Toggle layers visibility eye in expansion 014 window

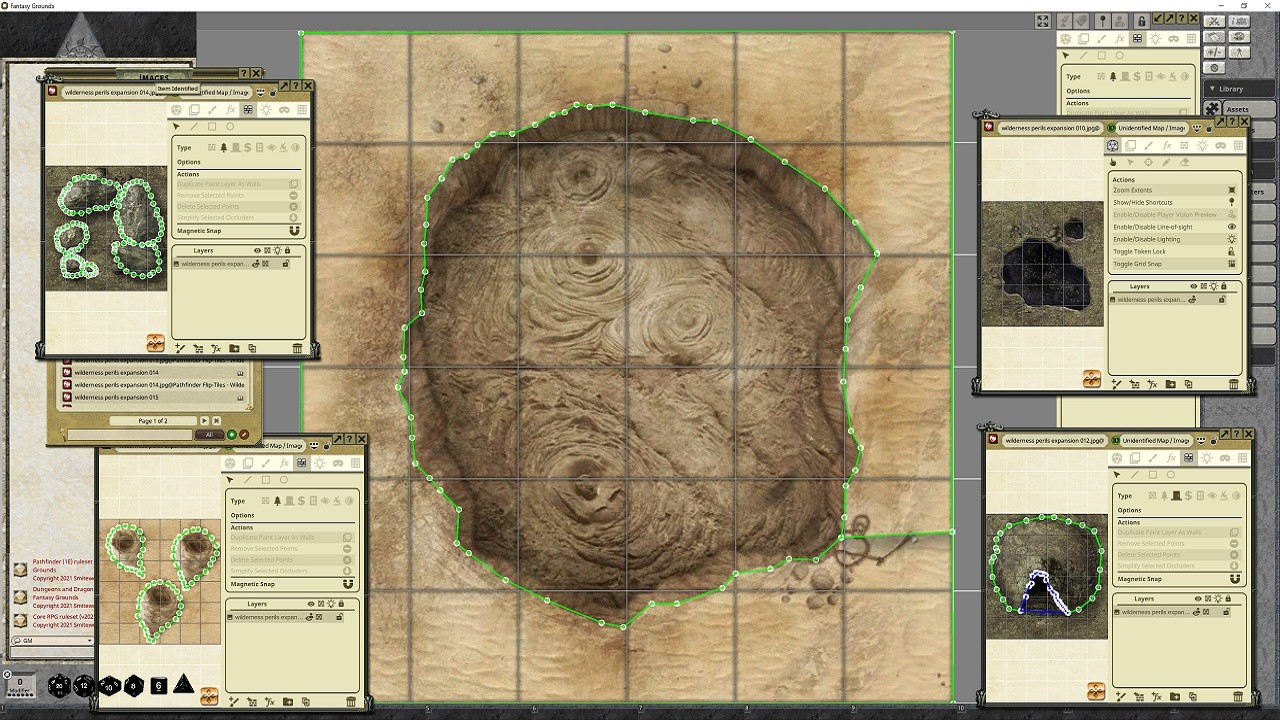pos(257,251)
